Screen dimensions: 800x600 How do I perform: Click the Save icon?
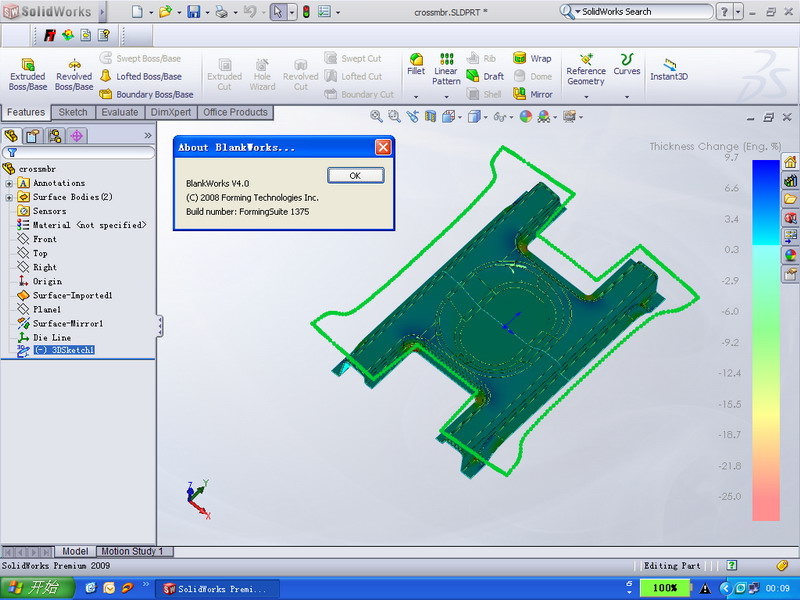[x=193, y=11]
